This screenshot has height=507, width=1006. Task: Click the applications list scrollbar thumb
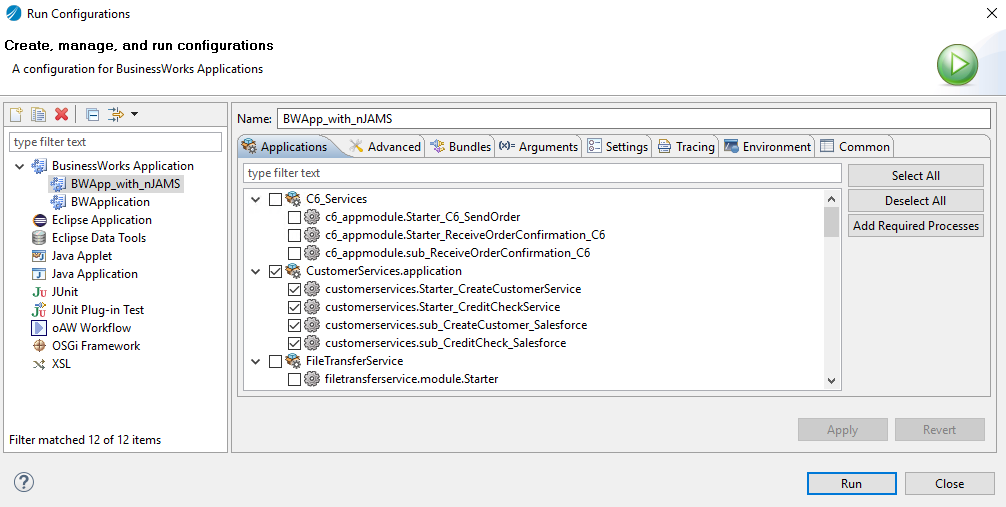pos(831,222)
